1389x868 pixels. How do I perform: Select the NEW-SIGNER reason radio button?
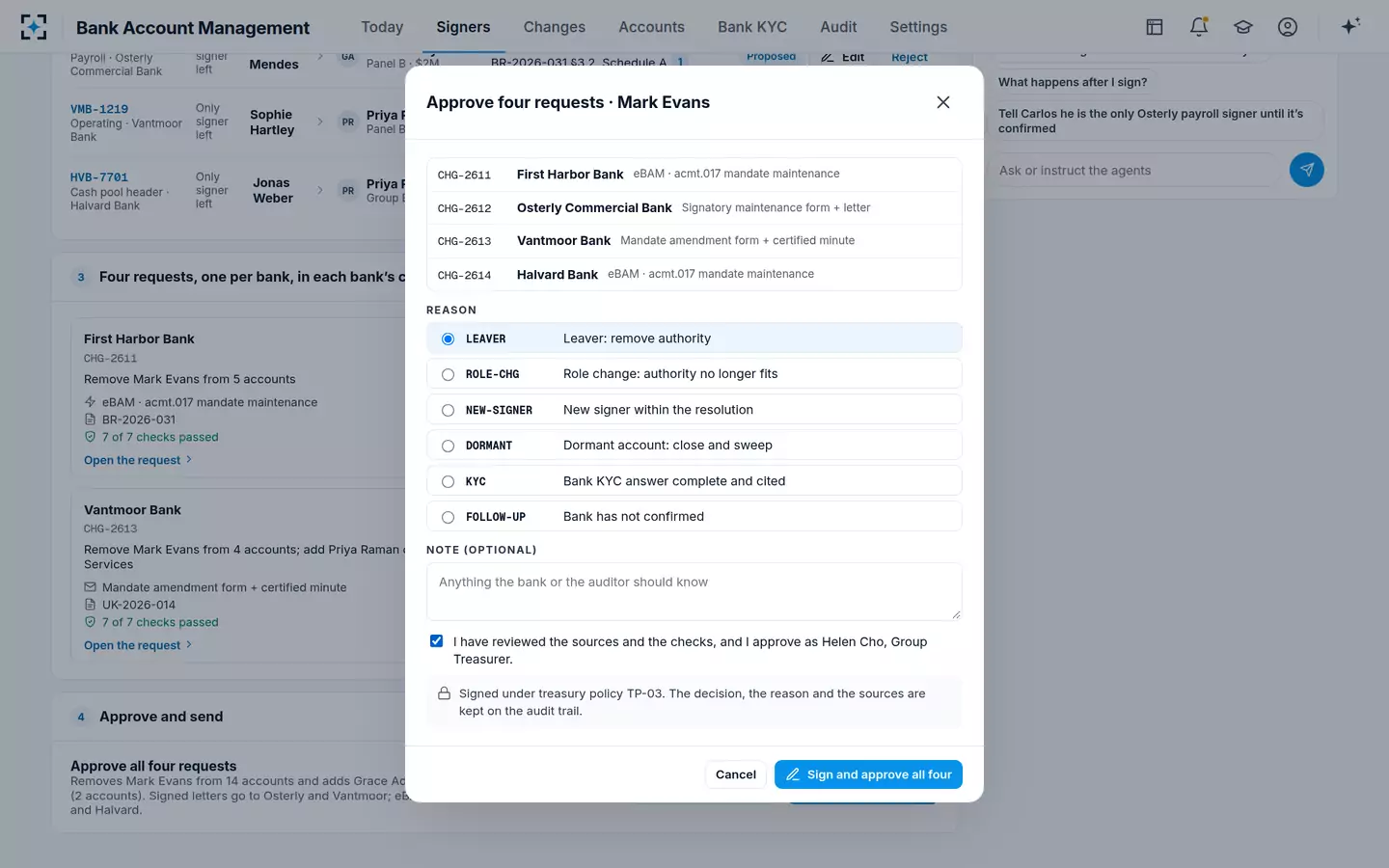click(x=448, y=410)
